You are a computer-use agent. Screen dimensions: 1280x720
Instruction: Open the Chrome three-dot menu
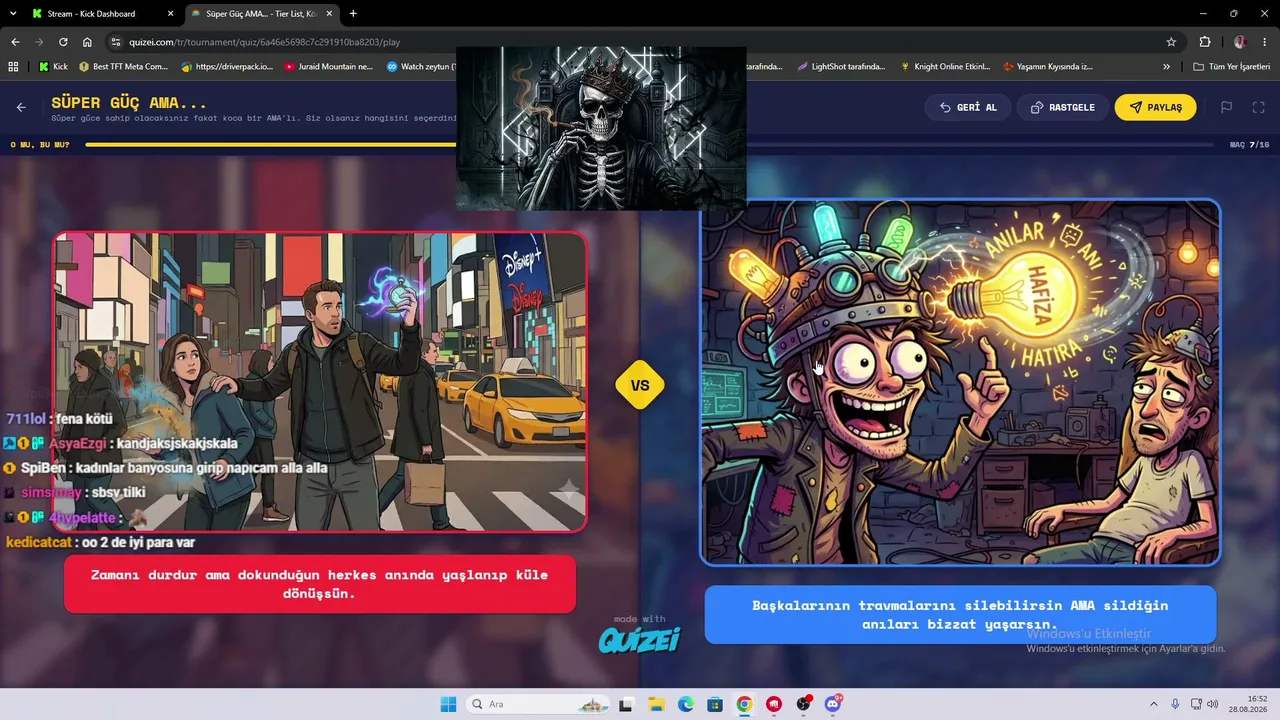pyautogui.click(x=1265, y=42)
